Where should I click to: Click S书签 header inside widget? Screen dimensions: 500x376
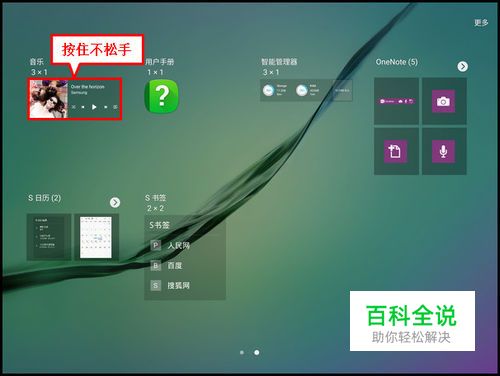(x=159, y=225)
